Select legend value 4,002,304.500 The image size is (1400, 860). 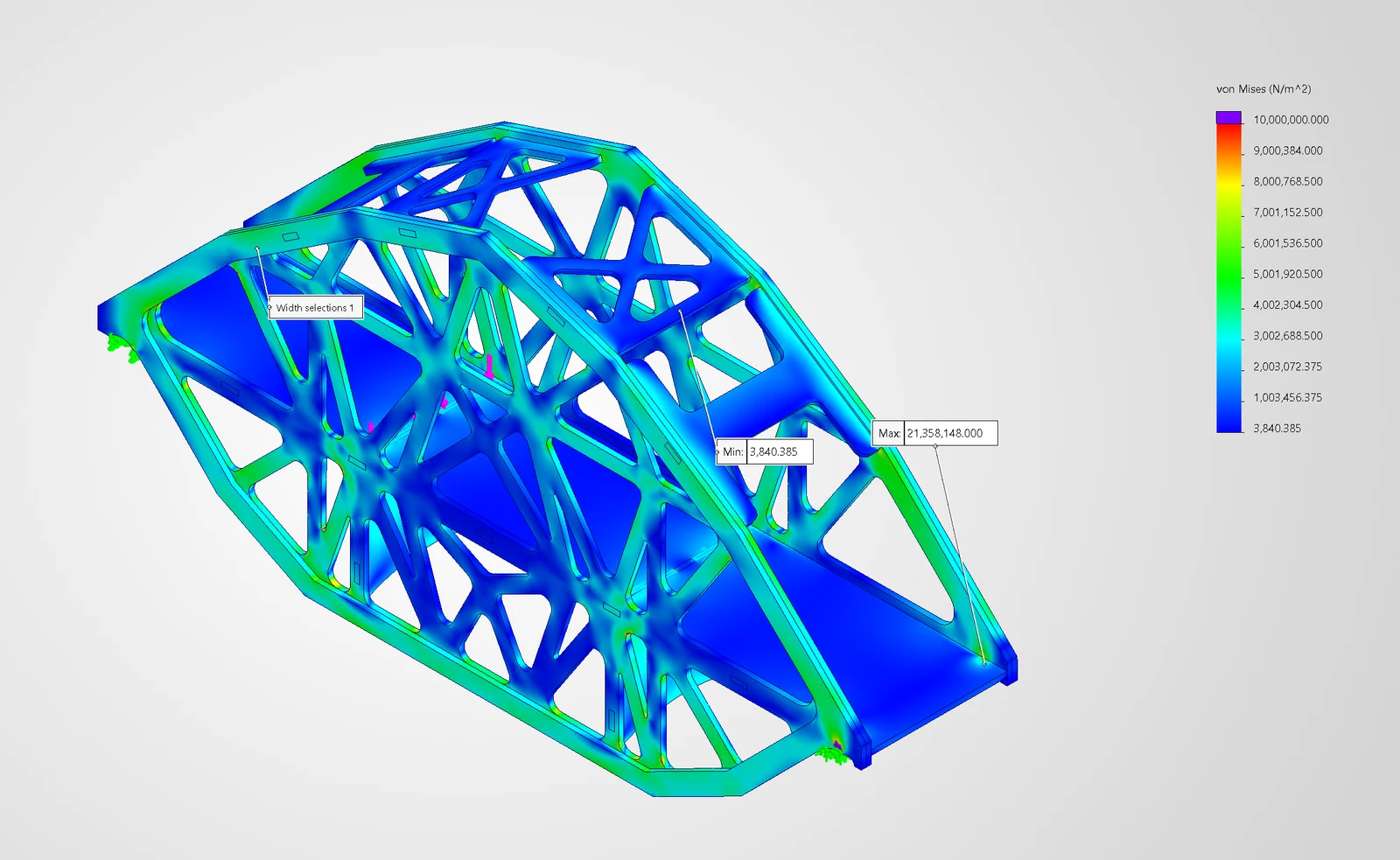tap(1288, 304)
